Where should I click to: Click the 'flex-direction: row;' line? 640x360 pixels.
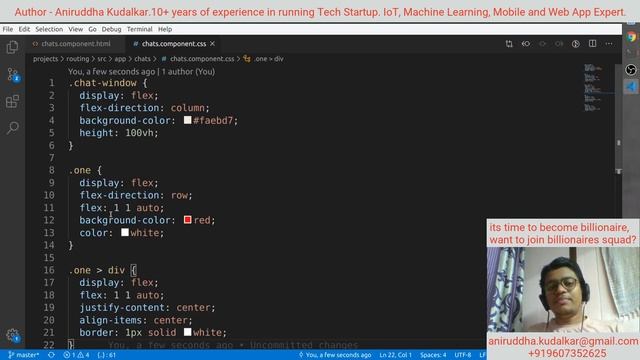[136, 195]
